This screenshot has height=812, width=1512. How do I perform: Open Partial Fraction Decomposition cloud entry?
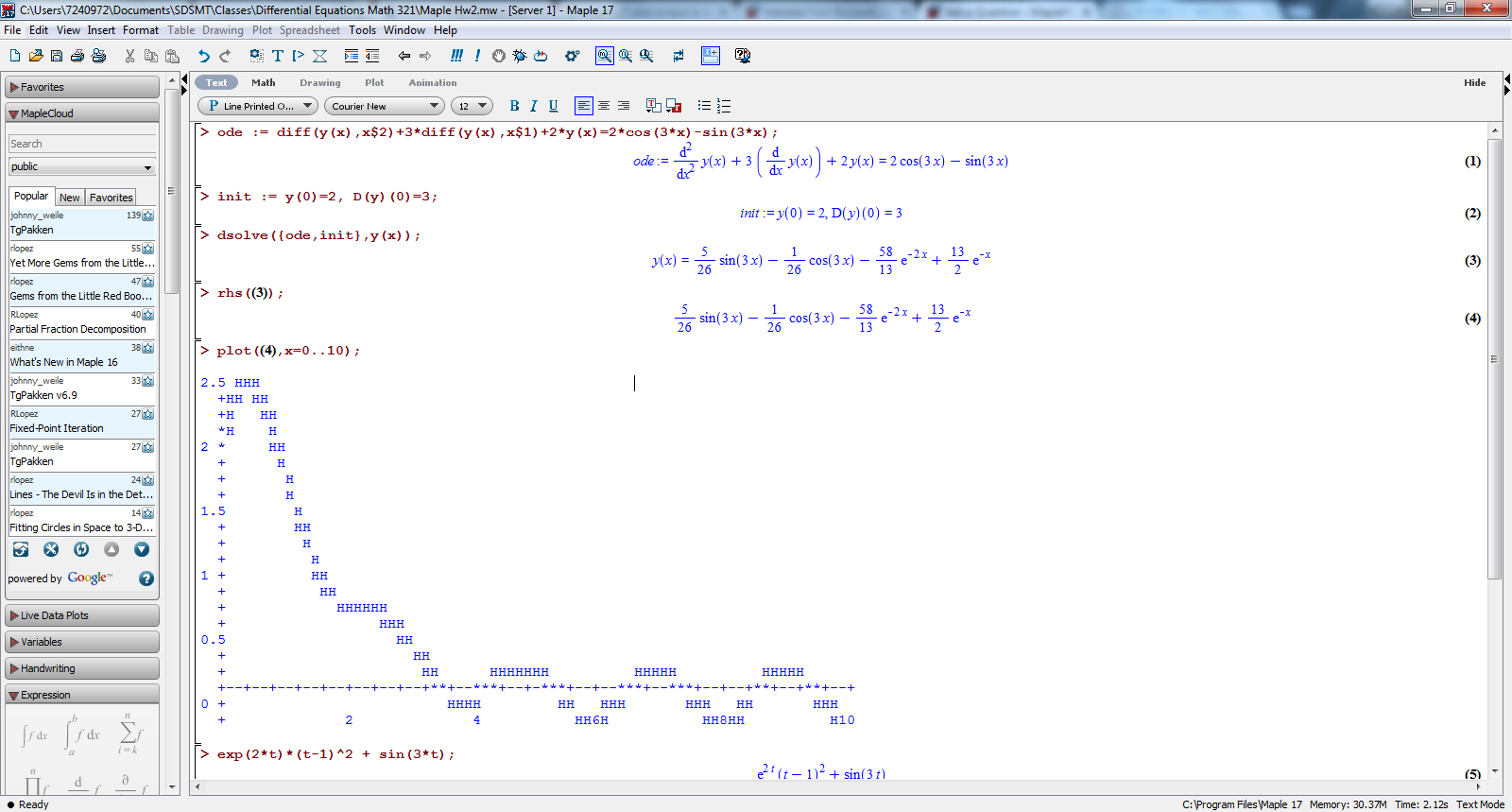pyautogui.click(x=82, y=322)
